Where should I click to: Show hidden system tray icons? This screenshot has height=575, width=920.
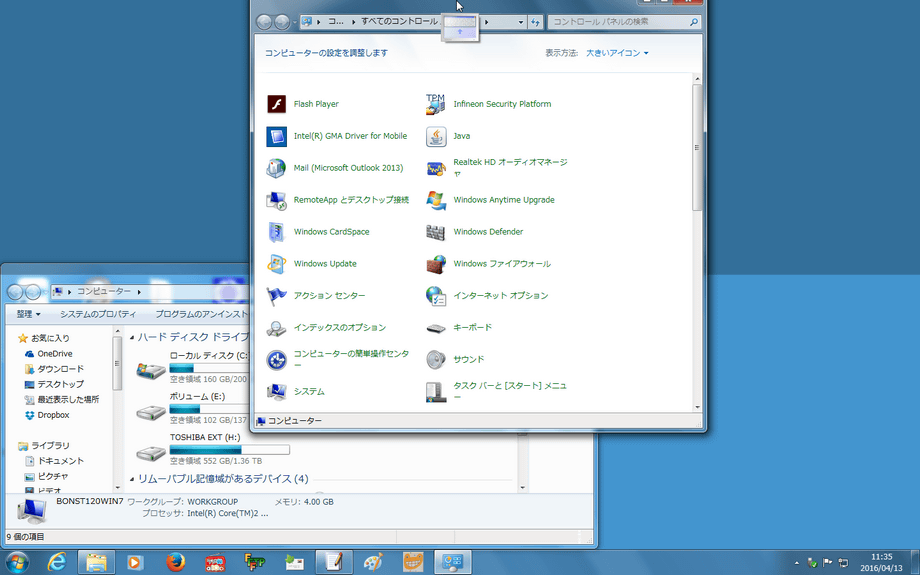click(x=796, y=563)
